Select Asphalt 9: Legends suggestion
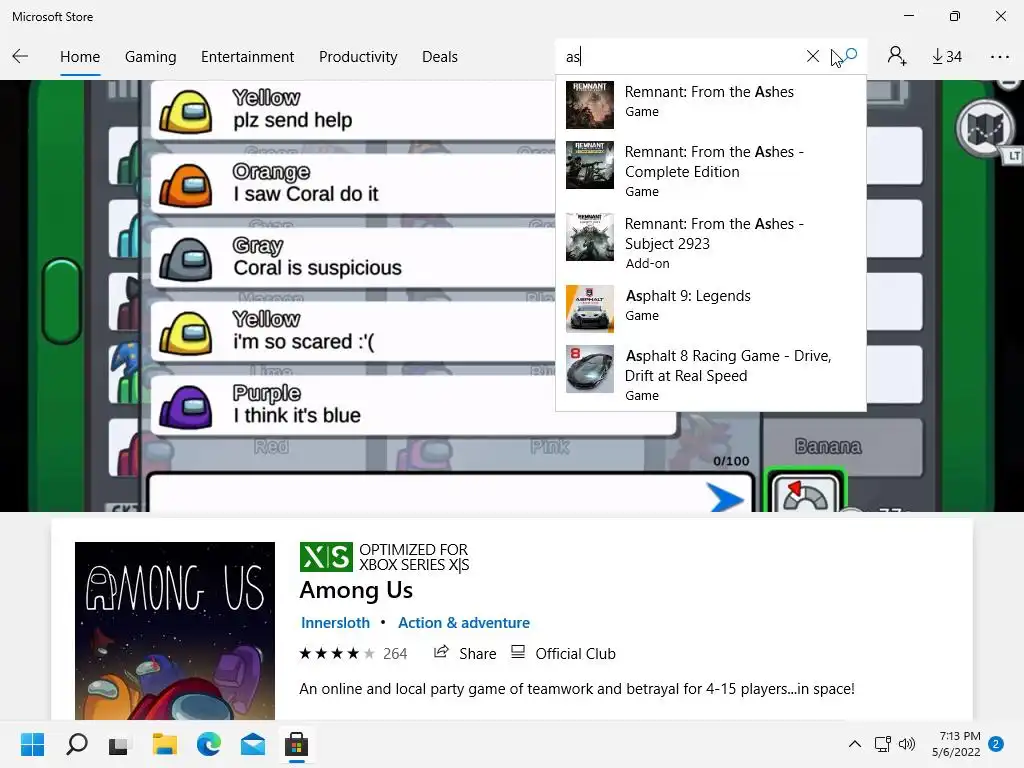Image resolution: width=1024 pixels, height=768 pixels. [711, 308]
